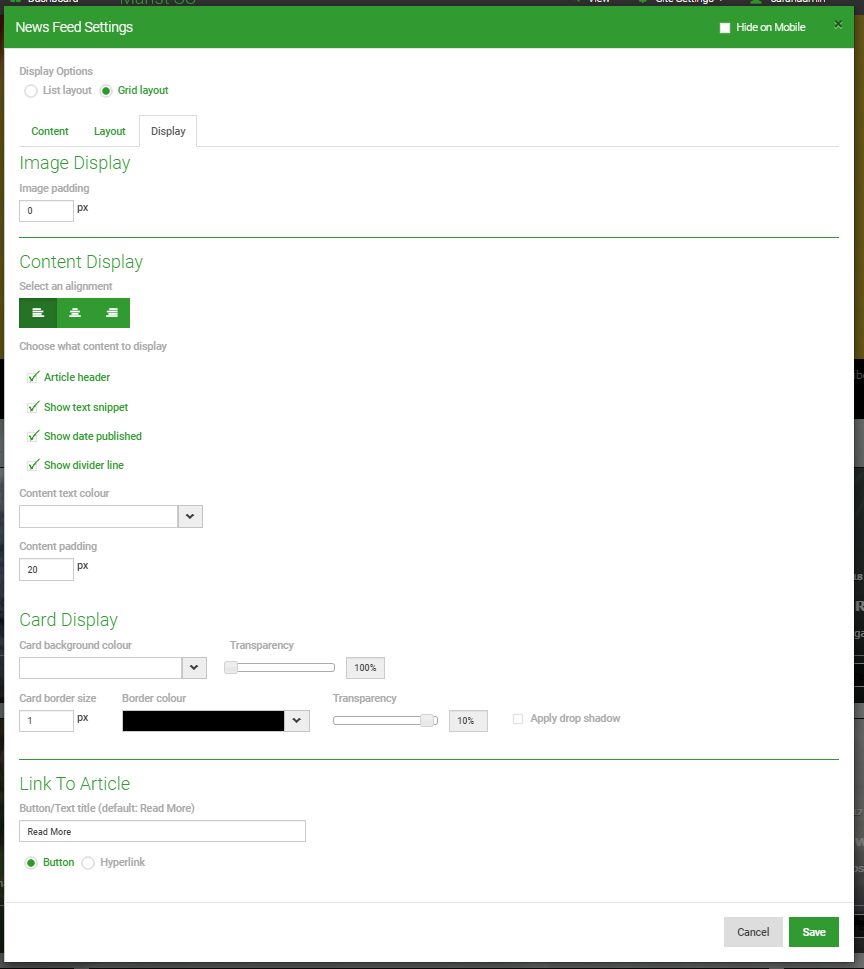Close the News Feed Settings dialog
This screenshot has width=864, height=969.
[838, 25]
